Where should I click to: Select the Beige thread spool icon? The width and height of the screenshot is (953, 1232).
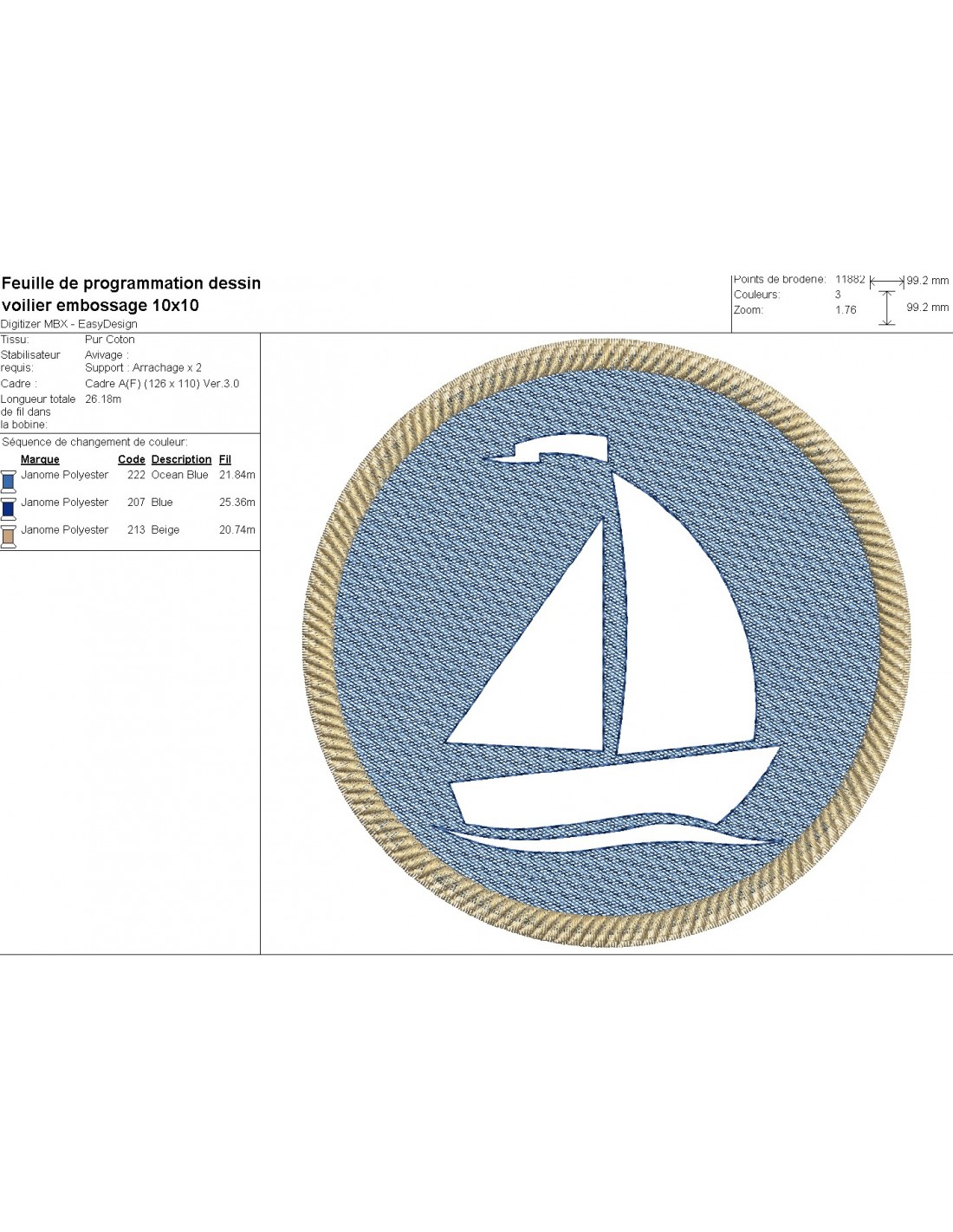[x=9, y=535]
